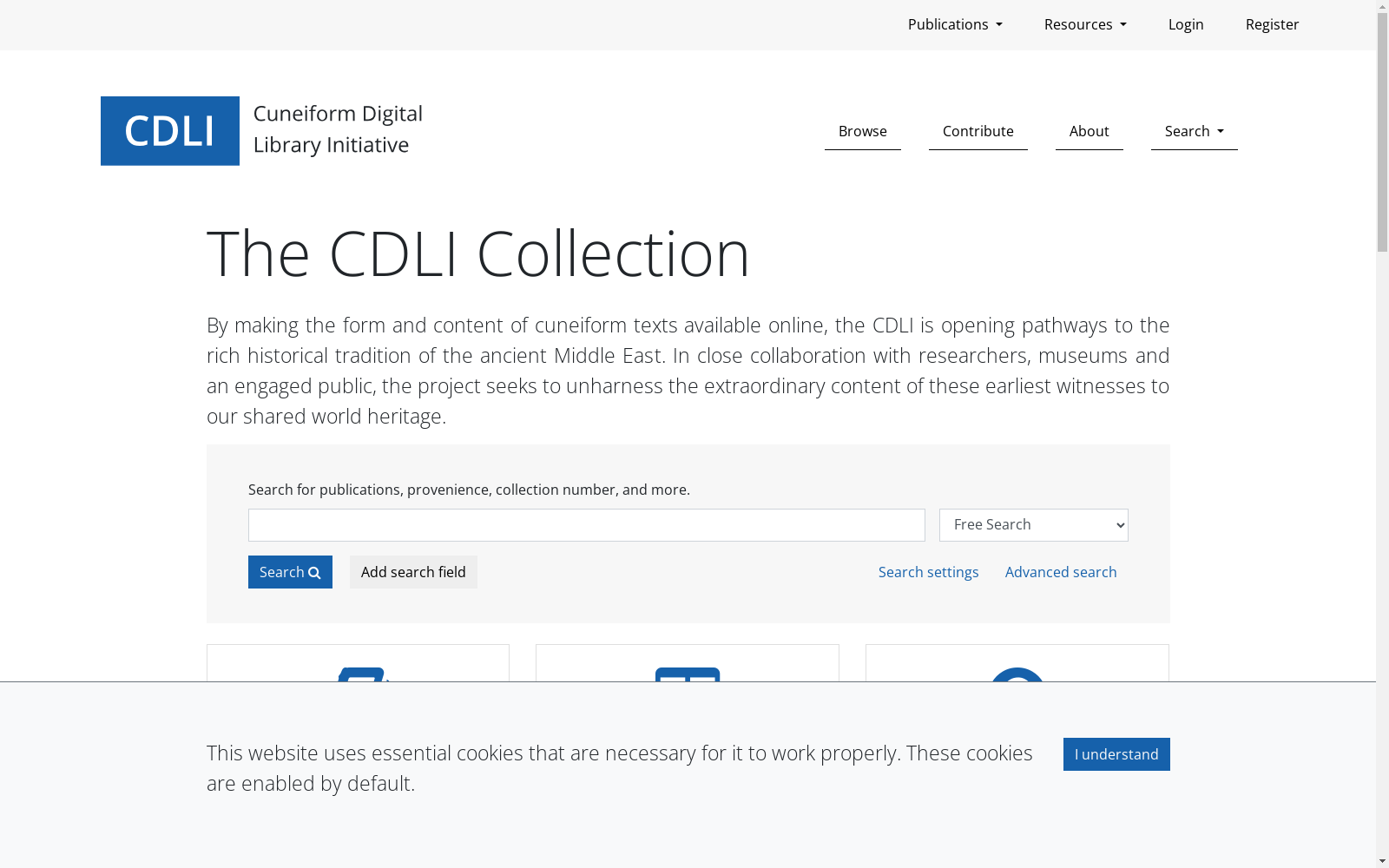This screenshot has width=1389, height=868.
Task: Open Advanced search link
Action: (1061, 572)
